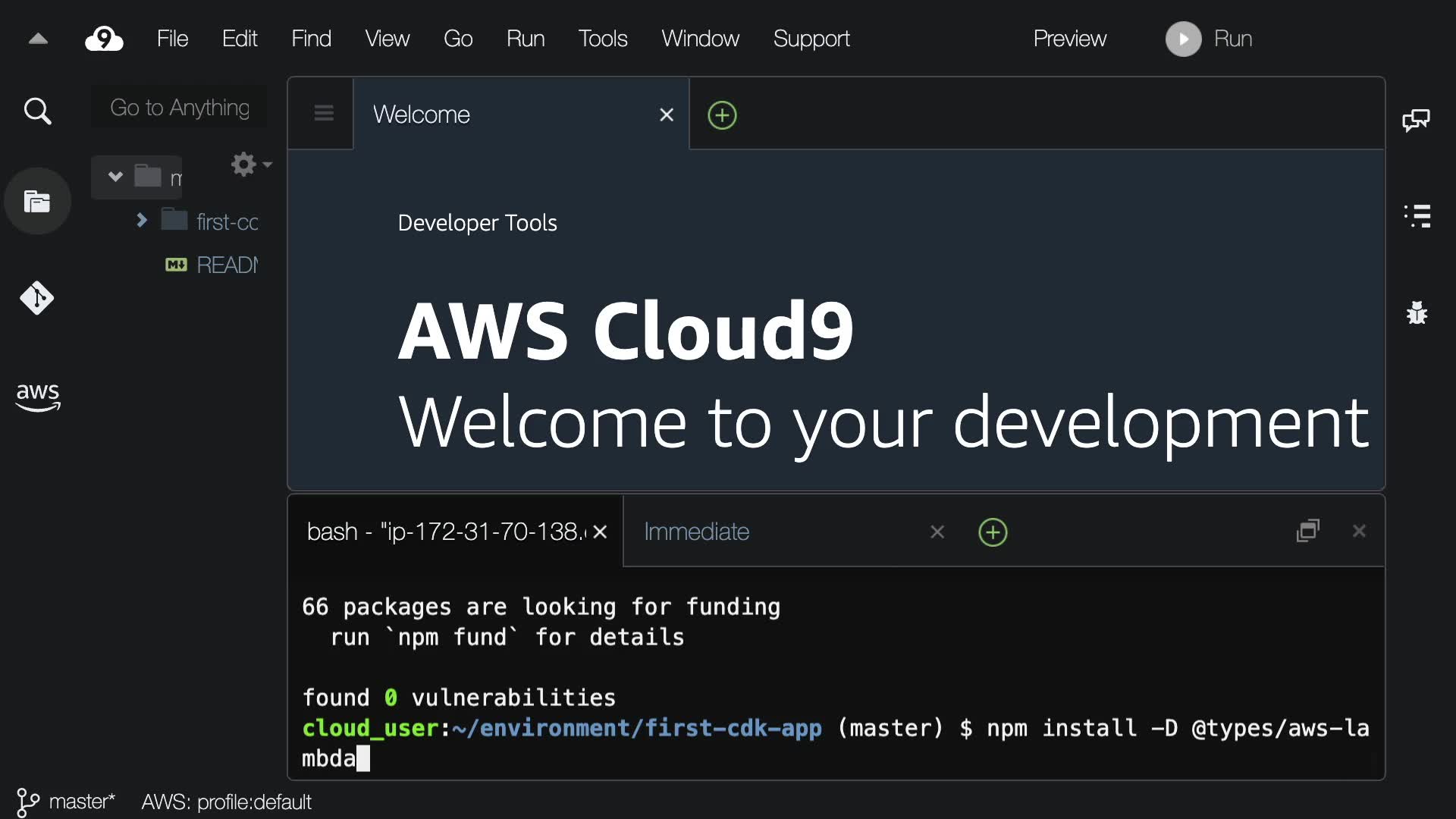Screen dimensions: 1456x819
Task: Collapse the menu bar with up arrow
Action: click(x=38, y=39)
